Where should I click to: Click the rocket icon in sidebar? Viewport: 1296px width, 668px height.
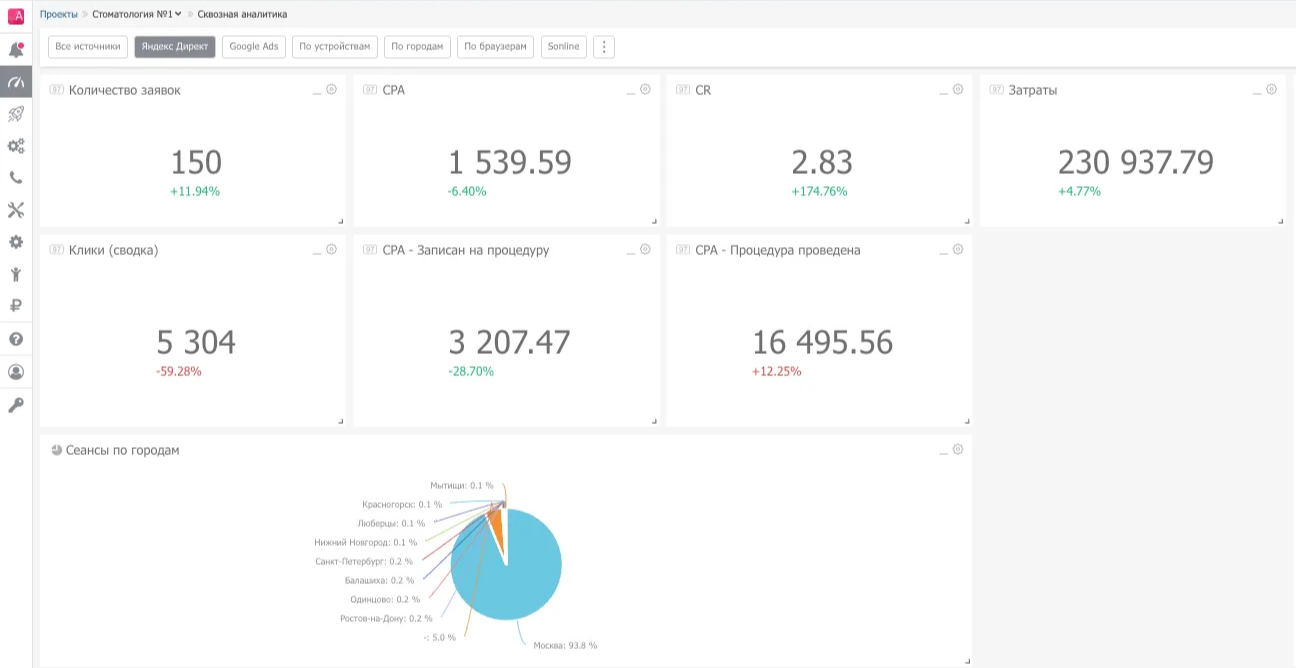pyautogui.click(x=16, y=114)
